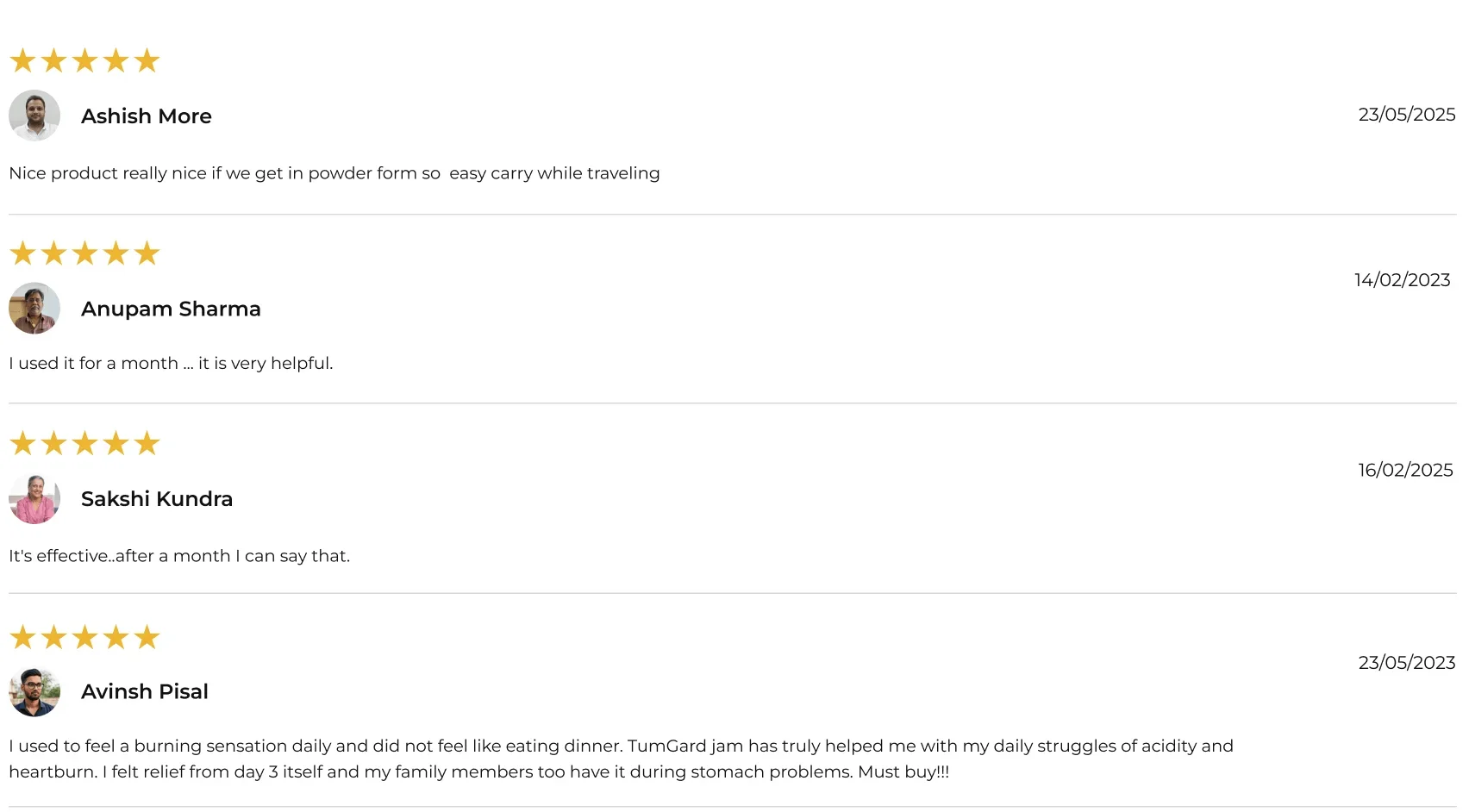Open Sakshi Kundra's avatar image
This screenshot has height=812, width=1469.
[x=34, y=498]
